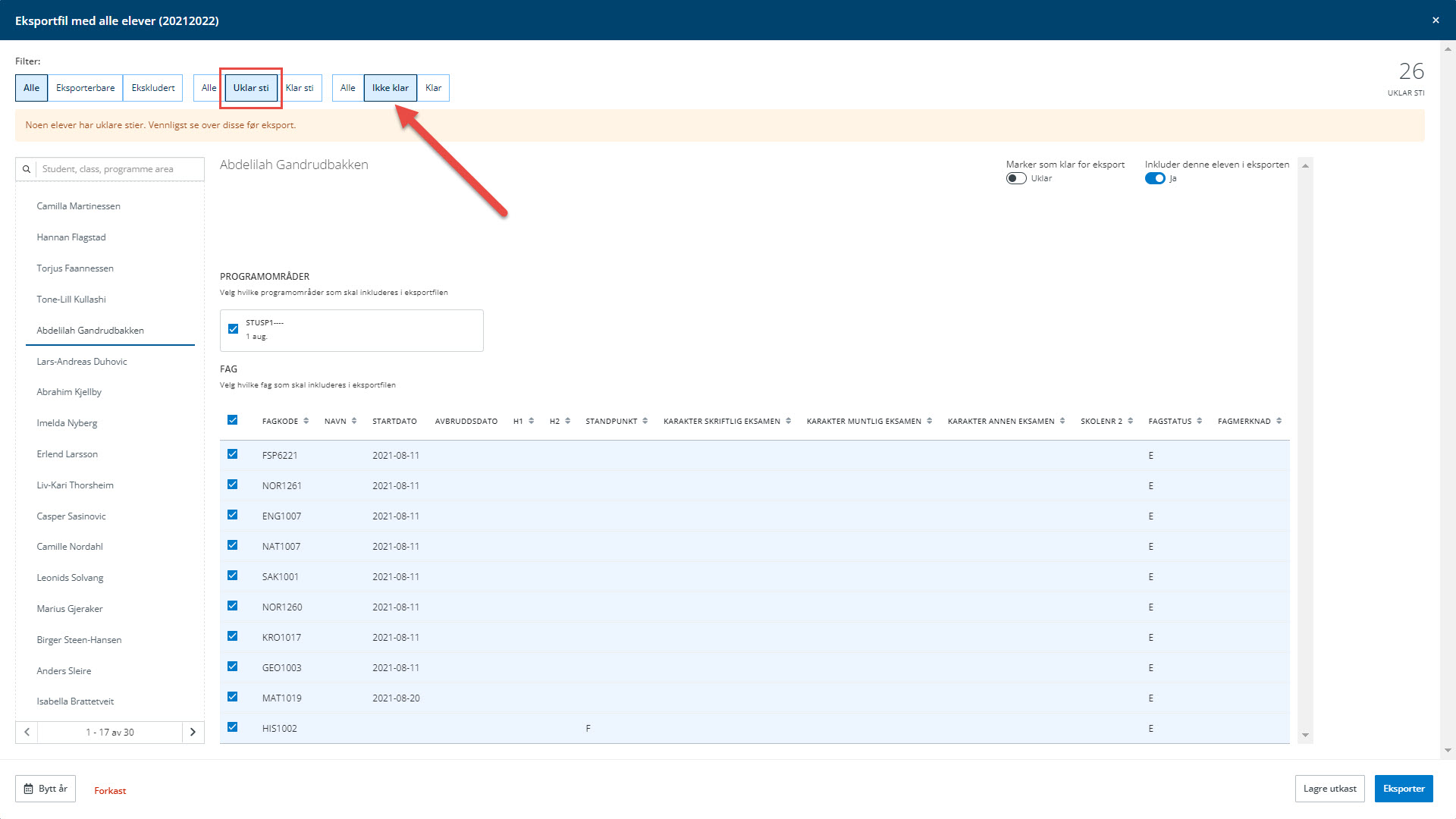Sort table by H2 arrows
Image resolution: width=1456 pixels, height=819 pixels.
(568, 421)
